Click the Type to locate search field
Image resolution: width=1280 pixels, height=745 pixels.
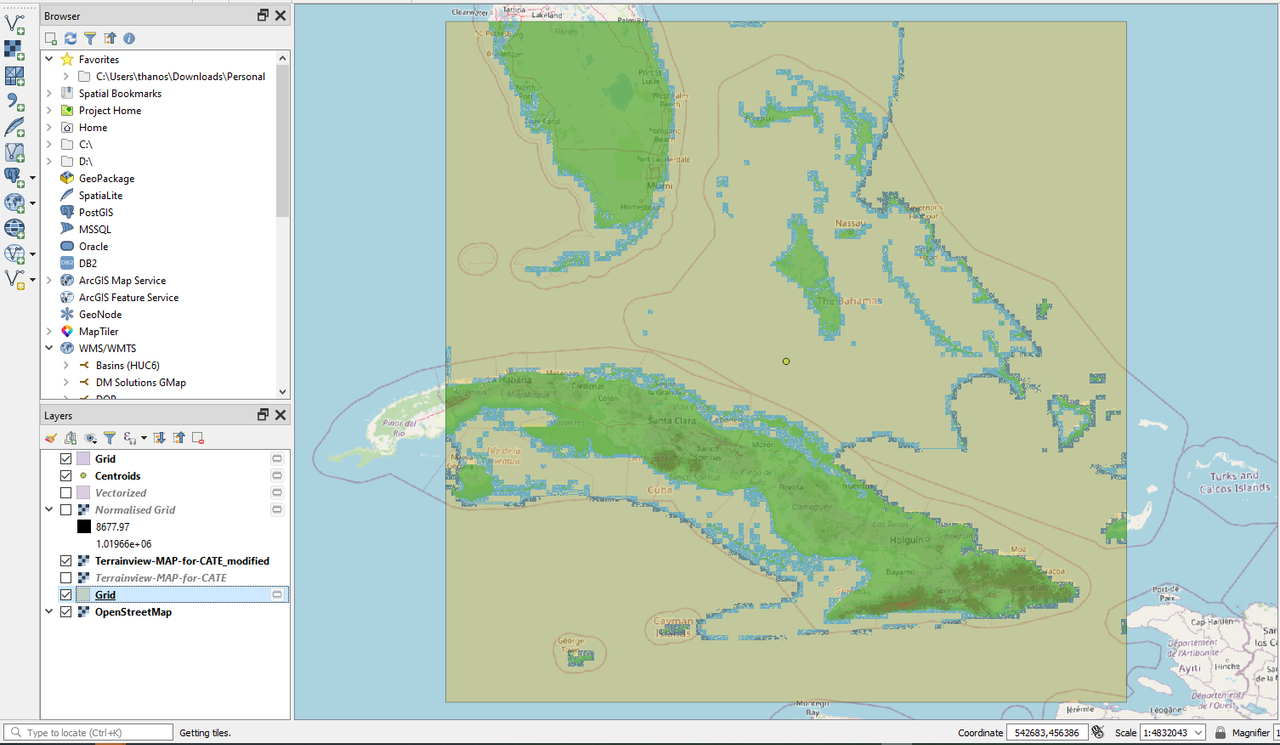89,733
